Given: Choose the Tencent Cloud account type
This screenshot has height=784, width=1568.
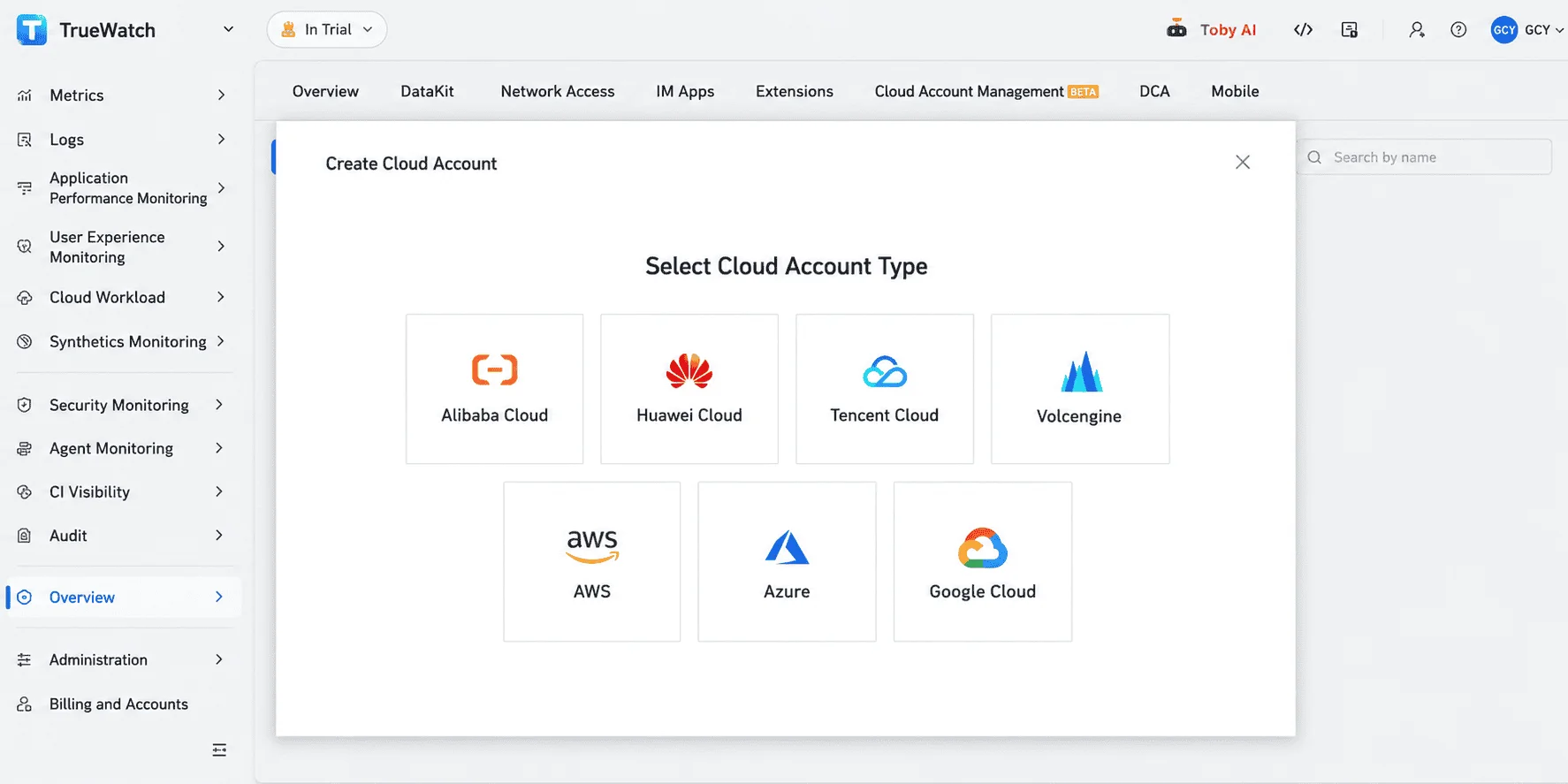Looking at the screenshot, I should [885, 389].
